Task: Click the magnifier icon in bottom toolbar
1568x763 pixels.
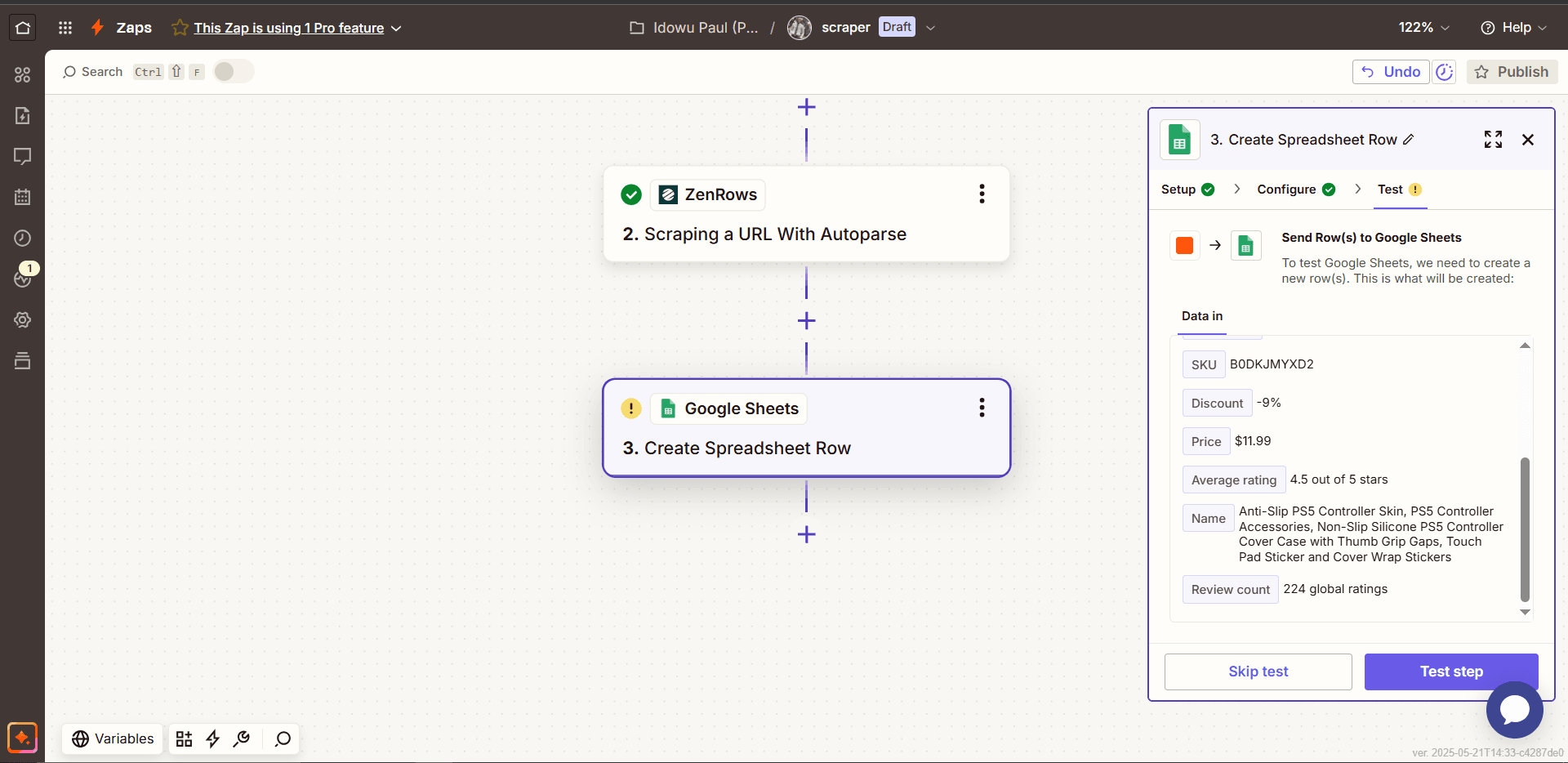Action: pos(283,739)
